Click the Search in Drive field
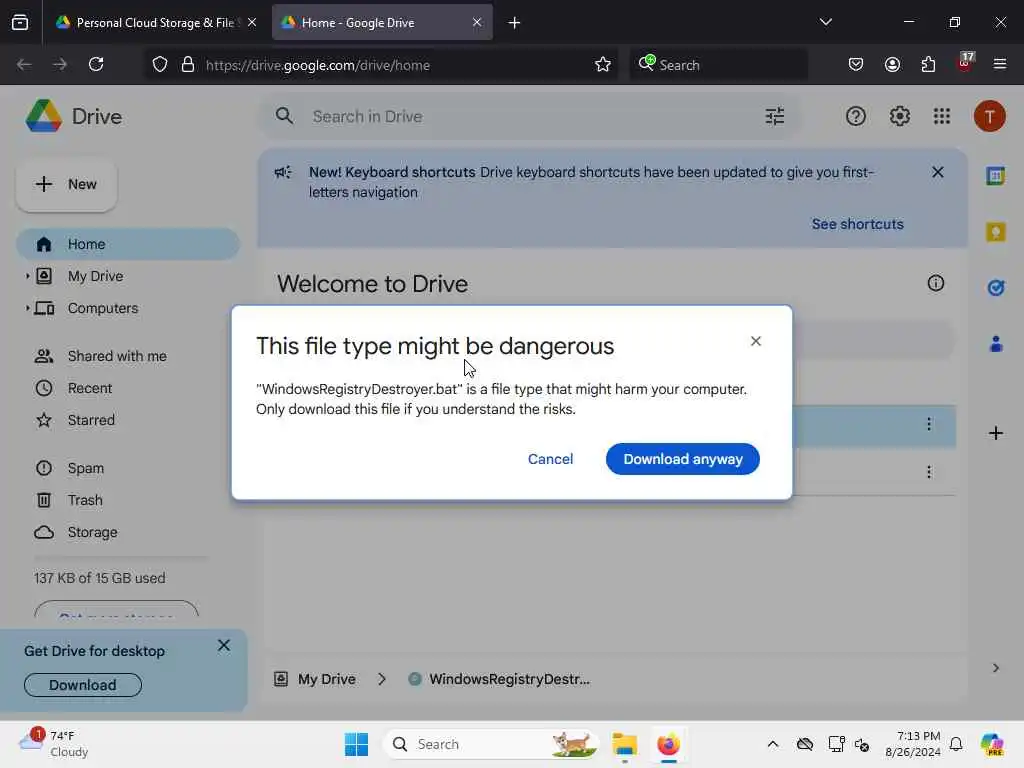1024x768 pixels. click(x=530, y=116)
